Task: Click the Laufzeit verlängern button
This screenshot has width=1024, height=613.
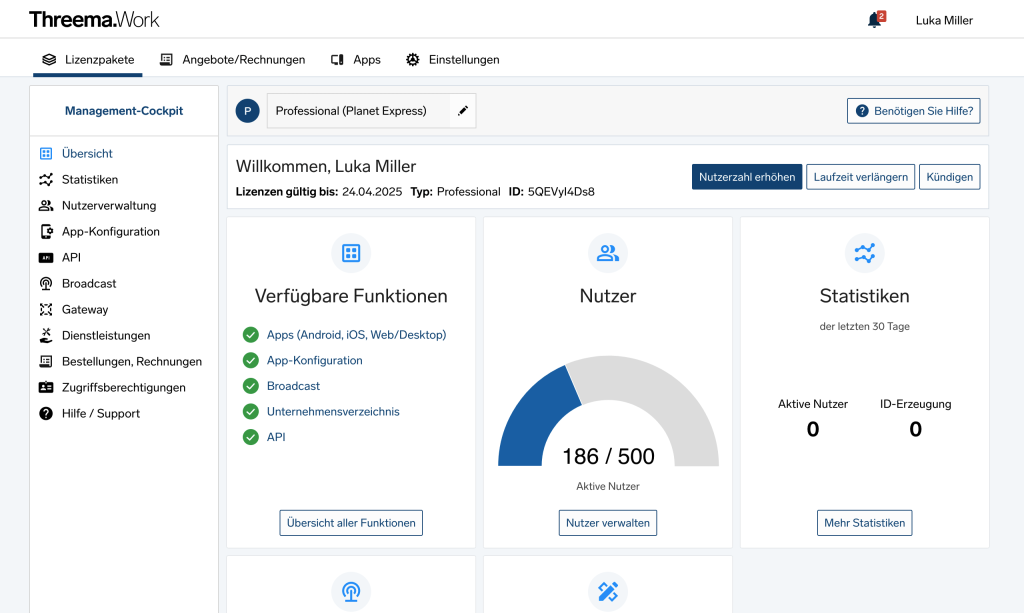Action: point(861,177)
